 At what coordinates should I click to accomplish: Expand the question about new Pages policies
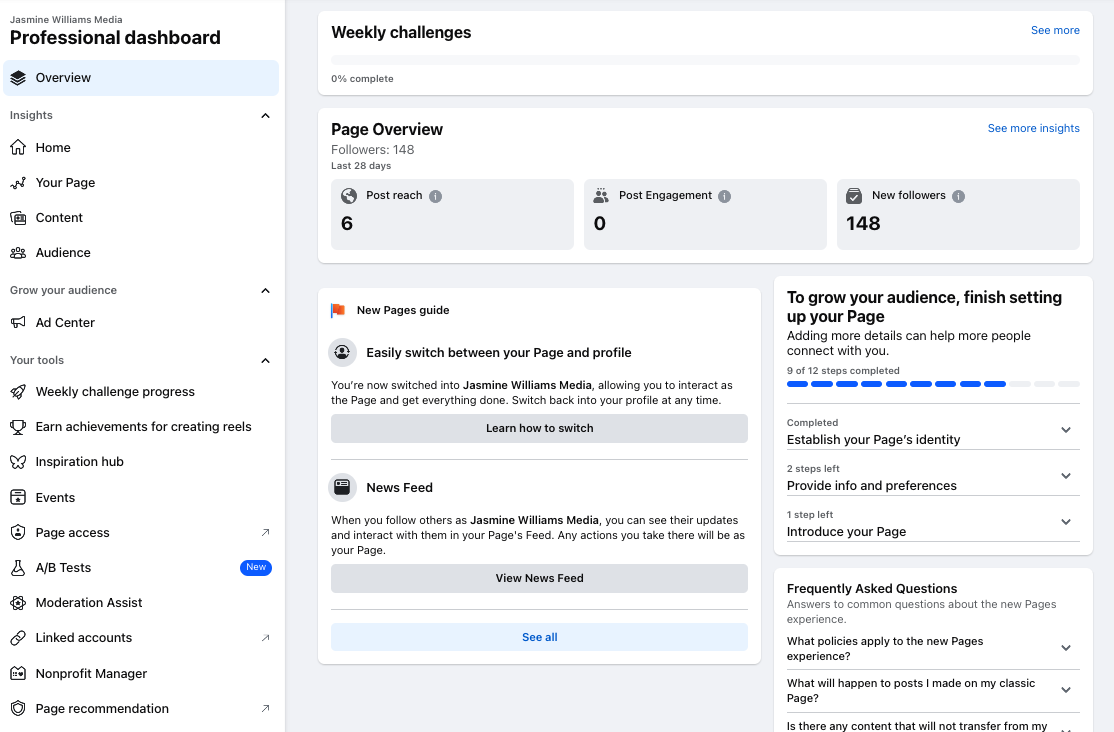[1065, 648]
